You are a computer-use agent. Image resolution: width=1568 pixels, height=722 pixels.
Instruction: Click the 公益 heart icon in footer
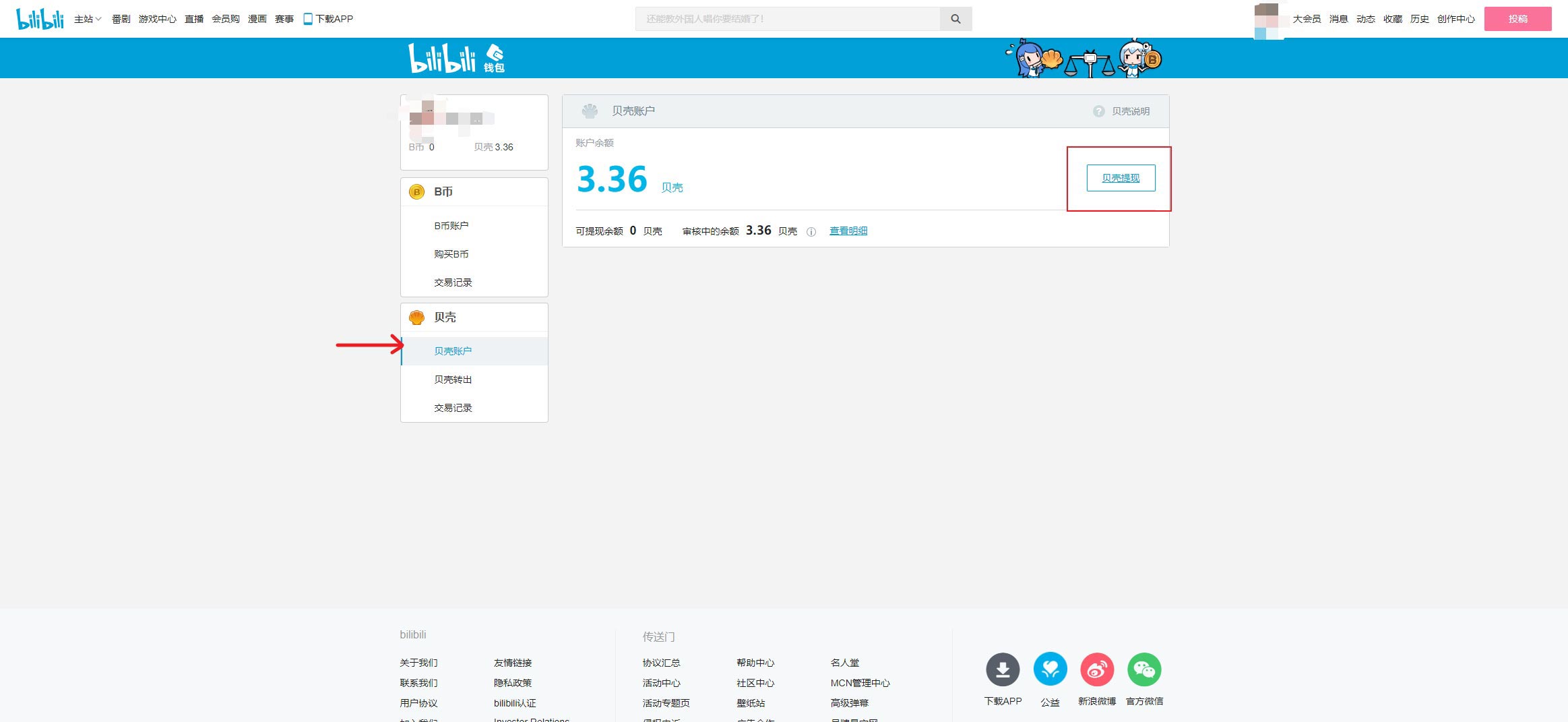(x=1050, y=669)
